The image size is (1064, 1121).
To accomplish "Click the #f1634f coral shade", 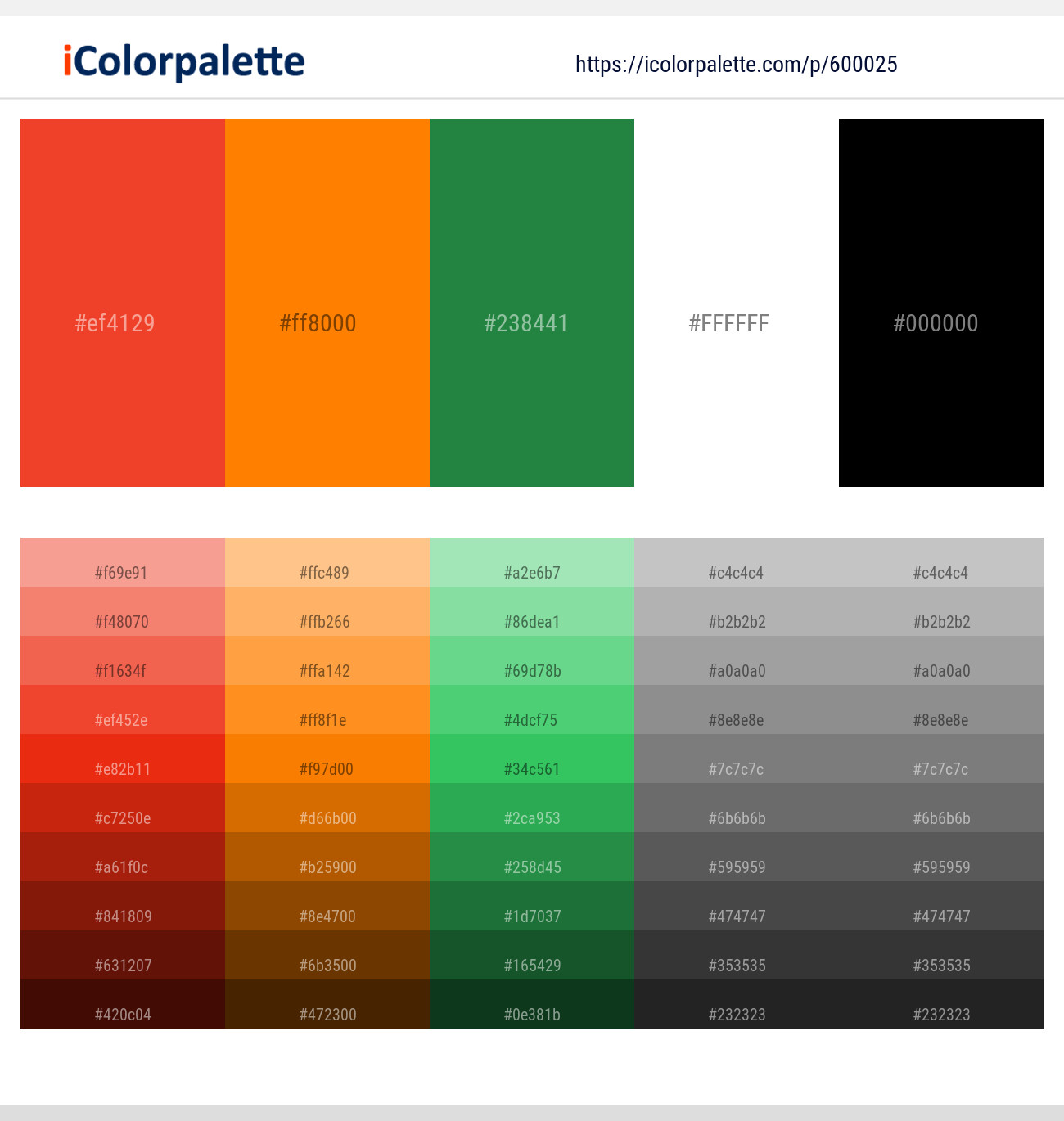I will coord(123,661).
